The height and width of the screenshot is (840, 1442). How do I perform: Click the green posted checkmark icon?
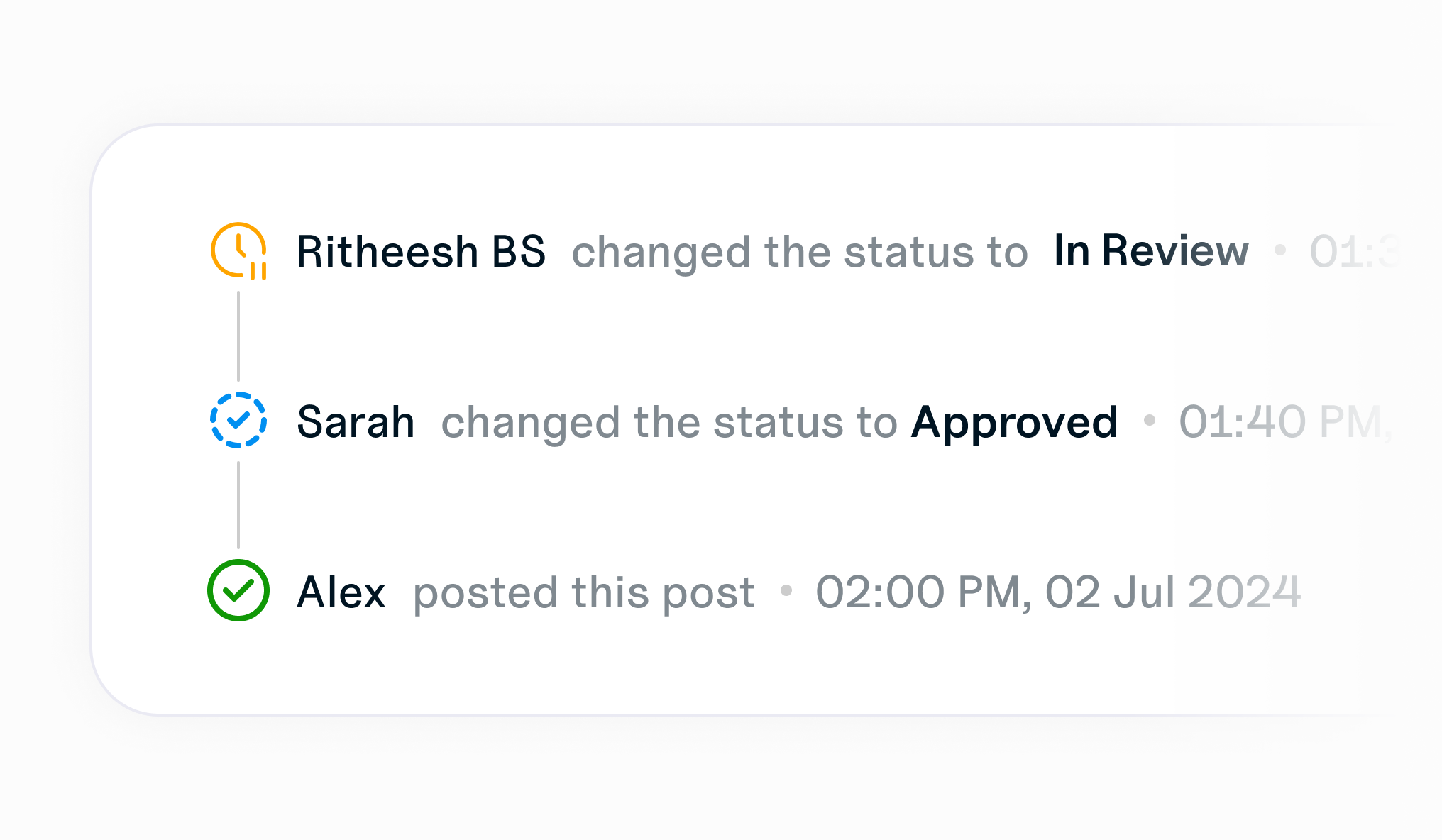[x=238, y=590]
